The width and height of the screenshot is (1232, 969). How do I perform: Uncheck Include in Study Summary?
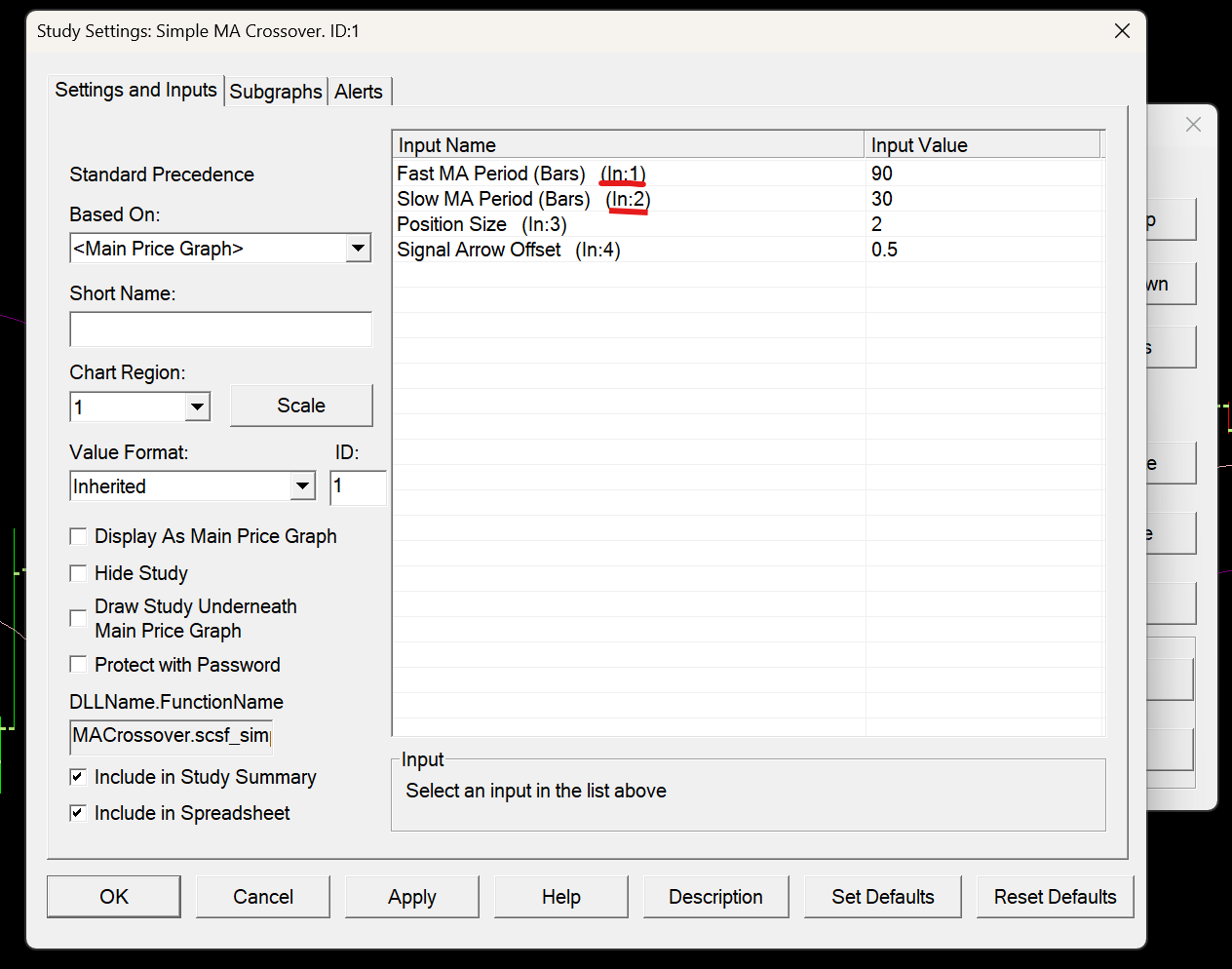(x=79, y=777)
